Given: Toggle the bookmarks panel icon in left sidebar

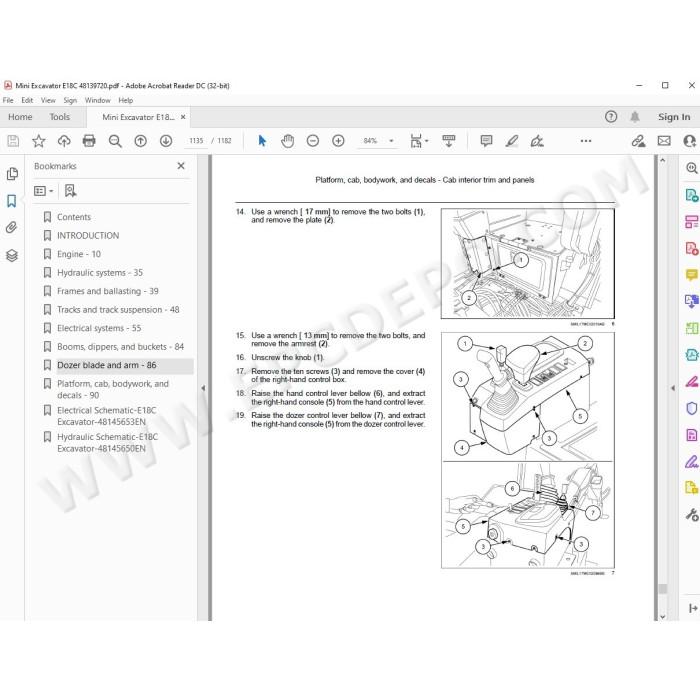Looking at the screenshot, I should 12,201.
